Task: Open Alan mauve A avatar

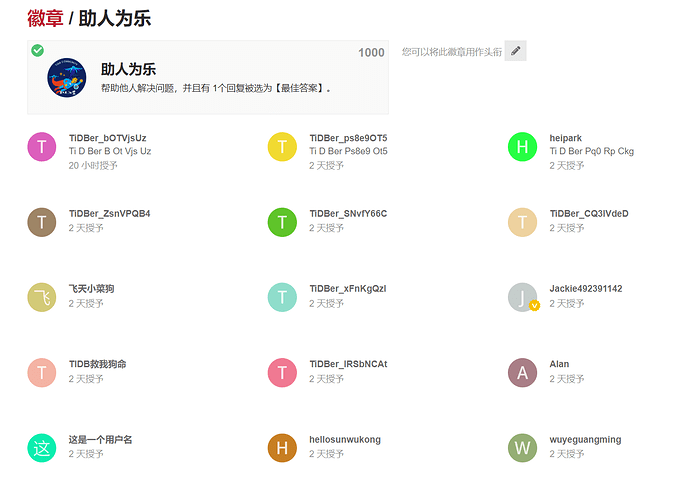Action: (x=522, y=373)
